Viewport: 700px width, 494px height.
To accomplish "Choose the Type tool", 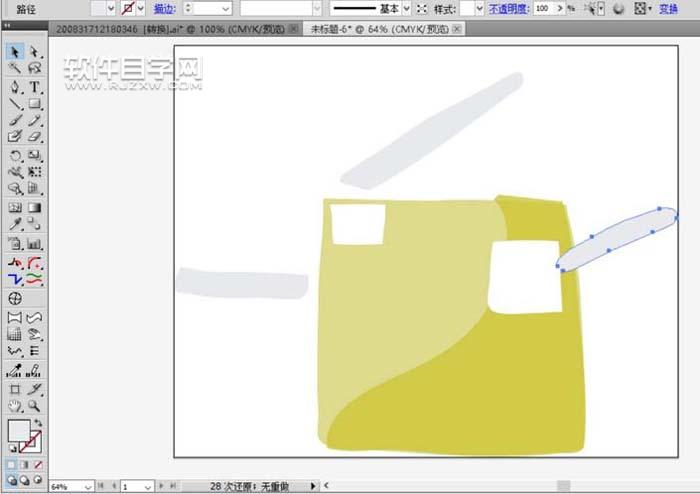I will (x=34, y=86).
